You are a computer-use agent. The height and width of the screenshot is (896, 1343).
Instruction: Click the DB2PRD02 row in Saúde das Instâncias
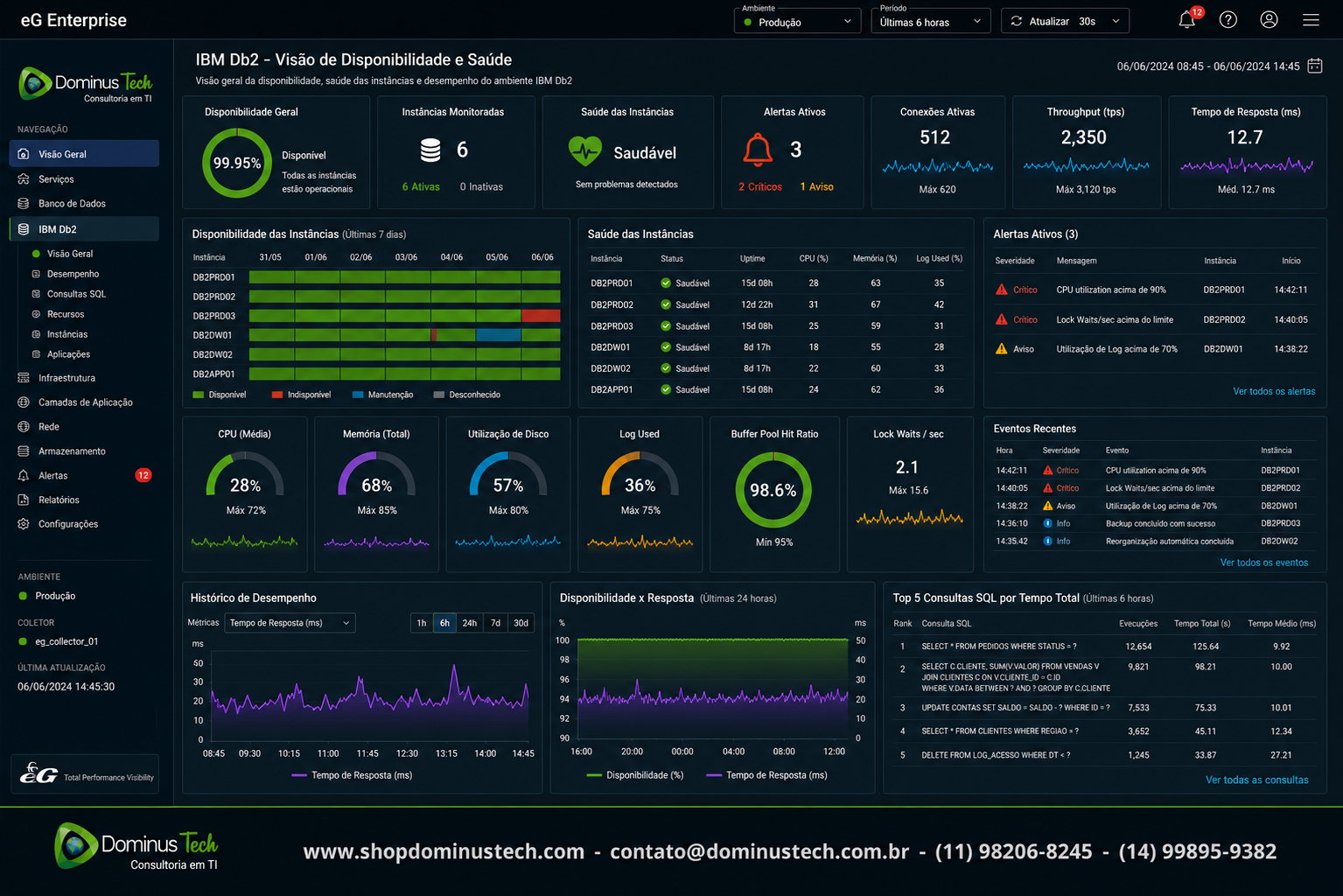(x=776, y=304)
